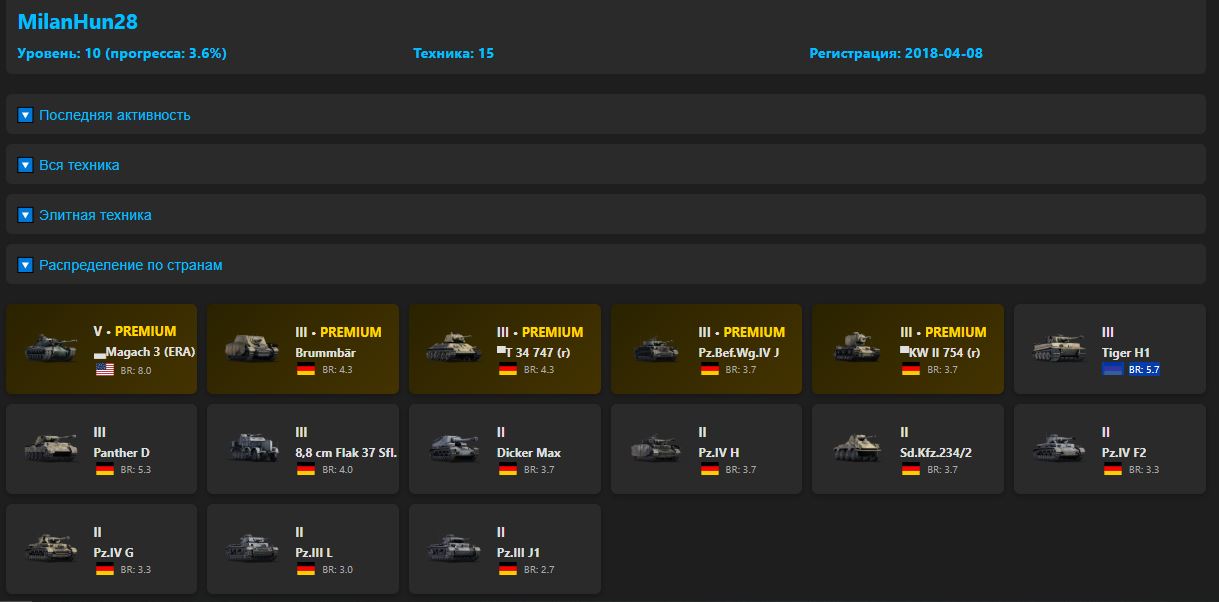1219x602 pixels.
Task: Click the MilanHun28 player name
Action: pos(78,22)
